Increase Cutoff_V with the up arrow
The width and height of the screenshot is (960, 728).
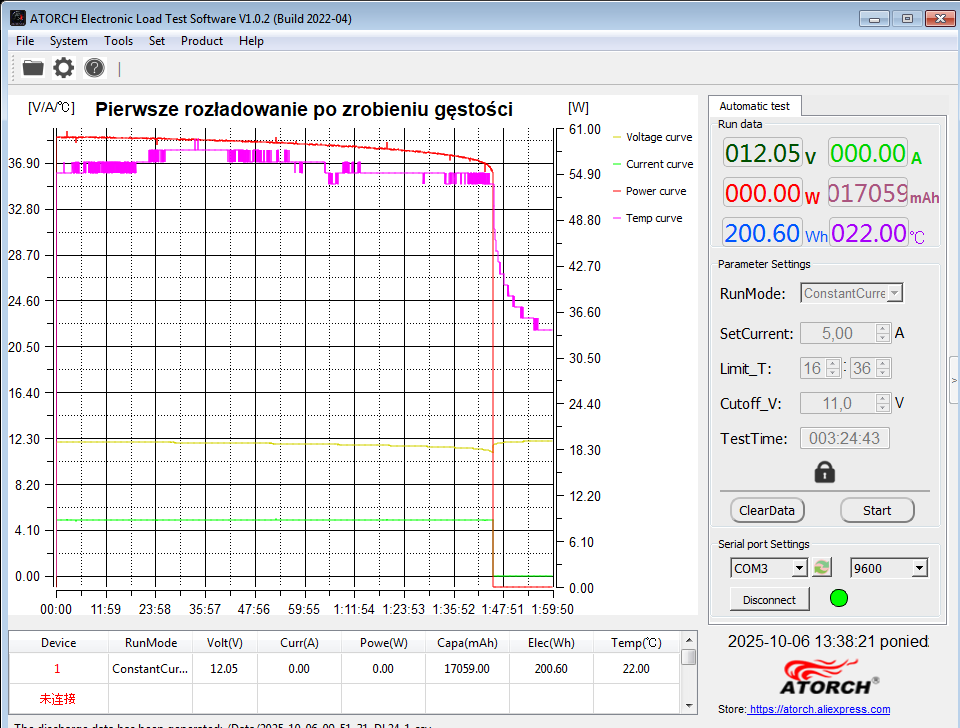pos(882,399)
